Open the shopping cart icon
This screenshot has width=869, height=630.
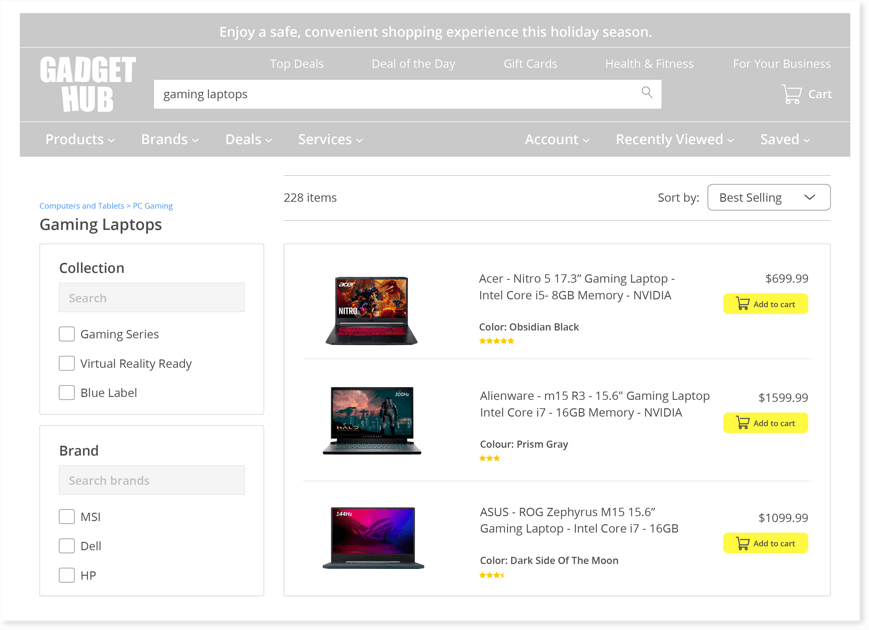click(791, 94)
